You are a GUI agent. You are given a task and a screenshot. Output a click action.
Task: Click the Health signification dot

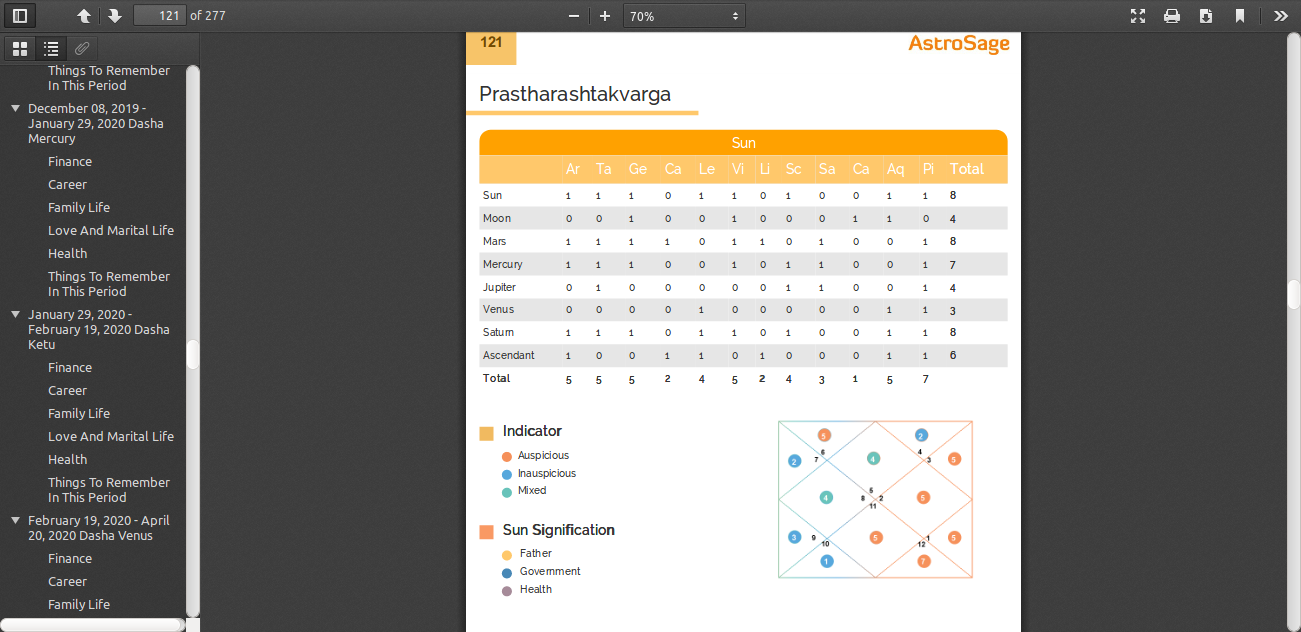click(507, 590)
